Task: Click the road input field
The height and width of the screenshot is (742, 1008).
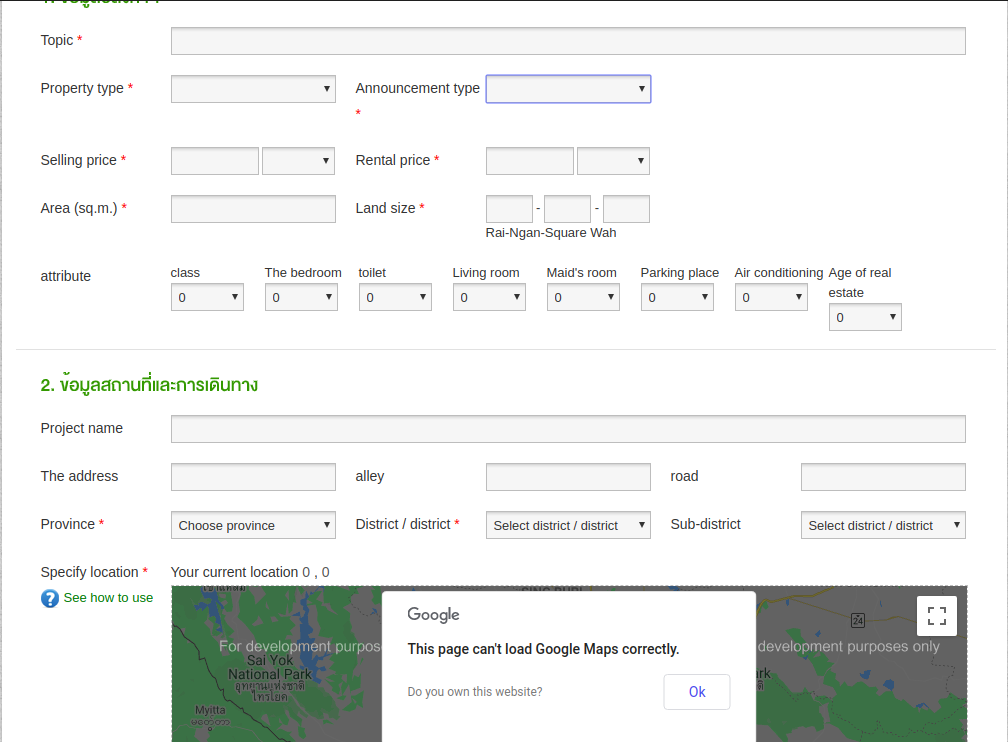Action: 883,477
